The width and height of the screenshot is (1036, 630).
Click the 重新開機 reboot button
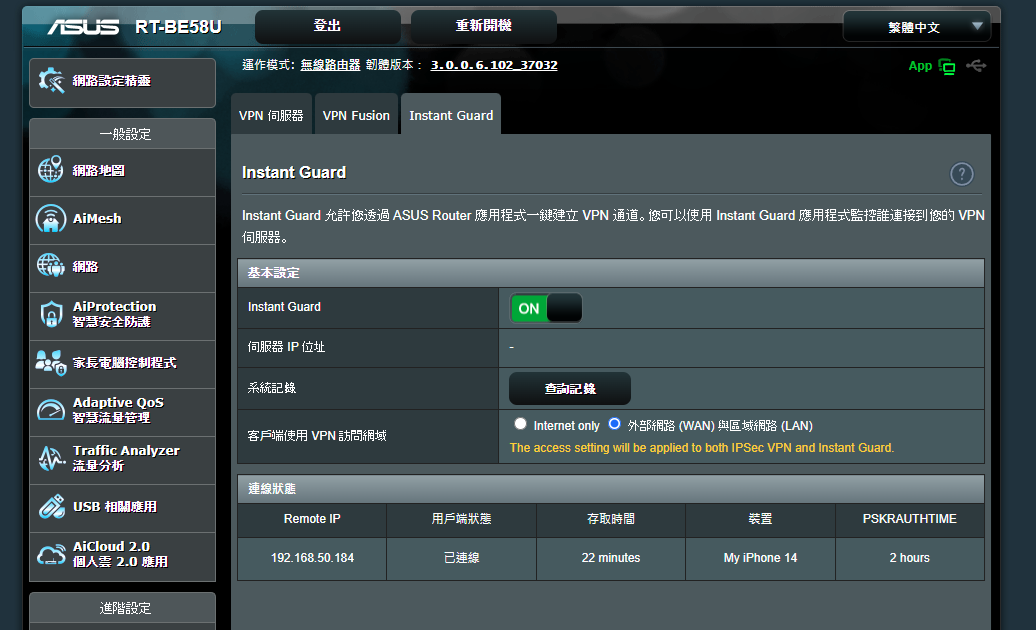point(484,26)
